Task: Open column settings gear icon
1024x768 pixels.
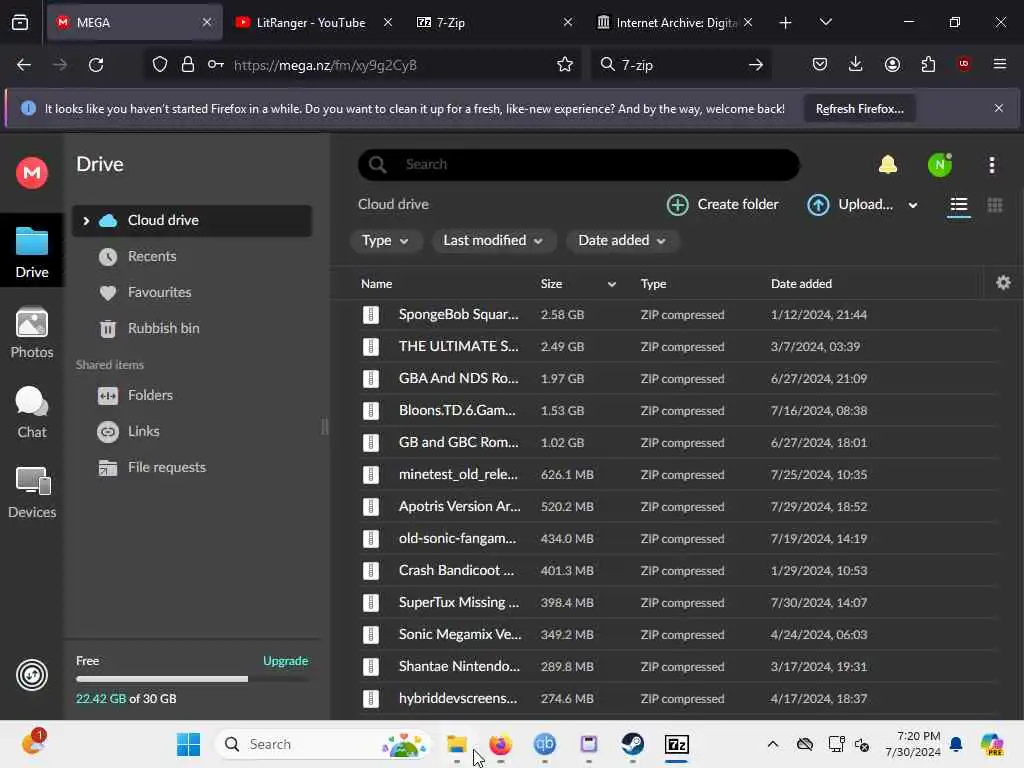Action: coord(1003,283)
